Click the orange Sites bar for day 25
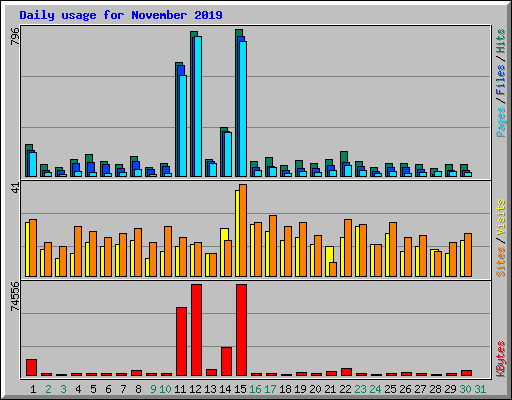 click(393, 250)
